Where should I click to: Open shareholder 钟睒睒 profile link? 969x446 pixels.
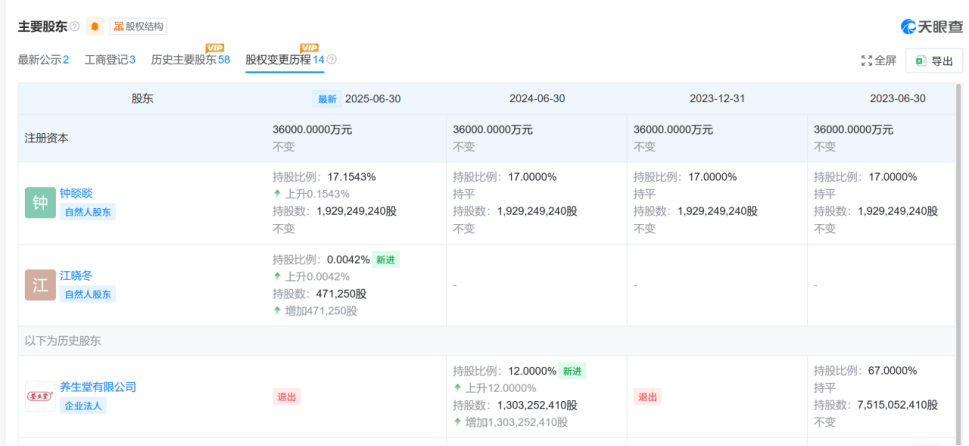[76, 194]
